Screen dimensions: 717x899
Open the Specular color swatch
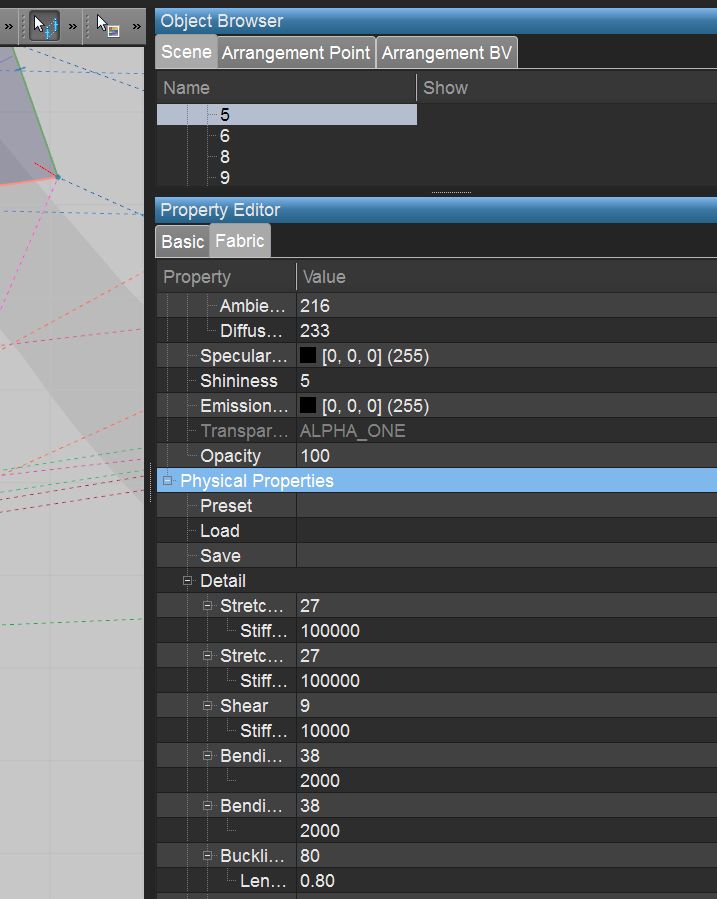tap(308, 355)
